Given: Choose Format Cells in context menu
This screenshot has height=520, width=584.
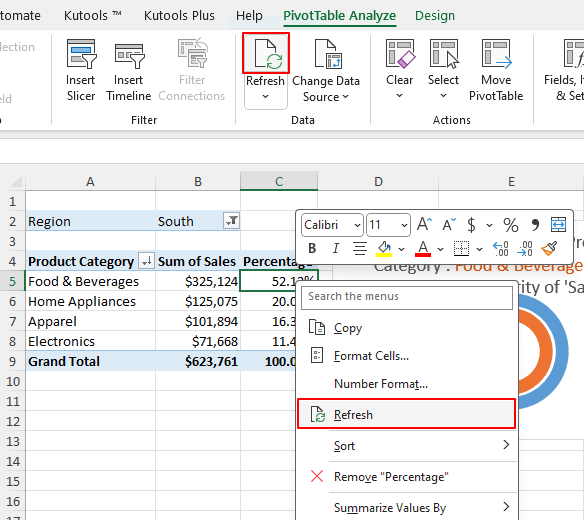Looking at the screenshot, I should [407, 356].
